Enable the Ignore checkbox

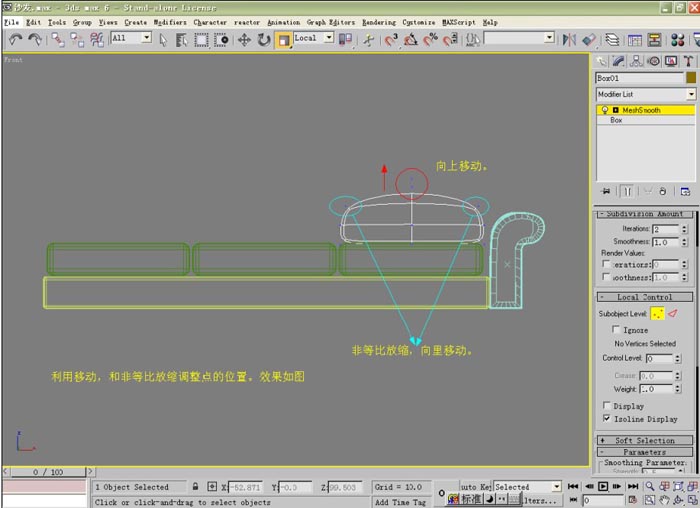[615, 329]
